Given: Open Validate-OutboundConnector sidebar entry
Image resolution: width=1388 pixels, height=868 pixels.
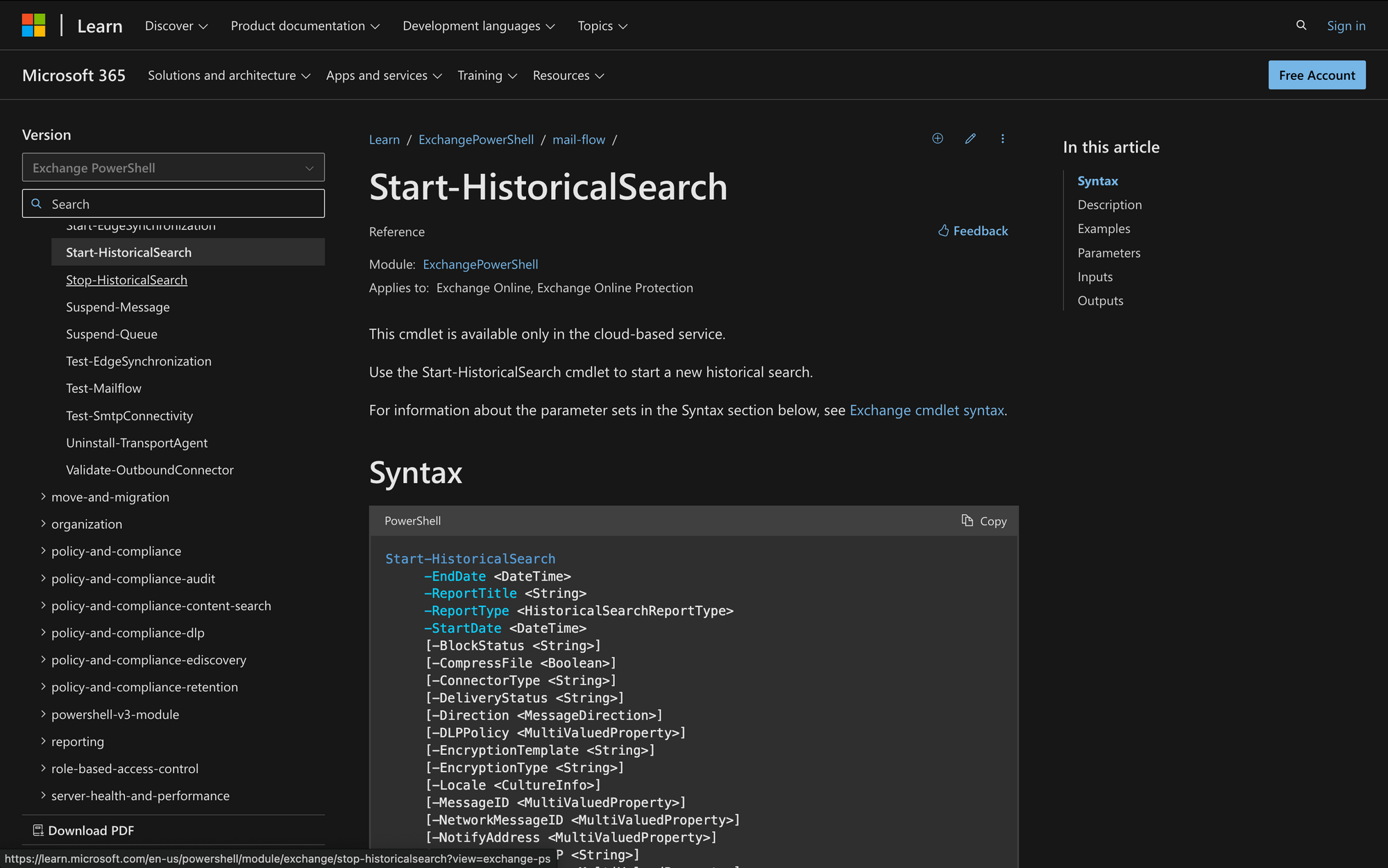Looking at the screenshot, I should pyautogui.click(x=149, y=470).
